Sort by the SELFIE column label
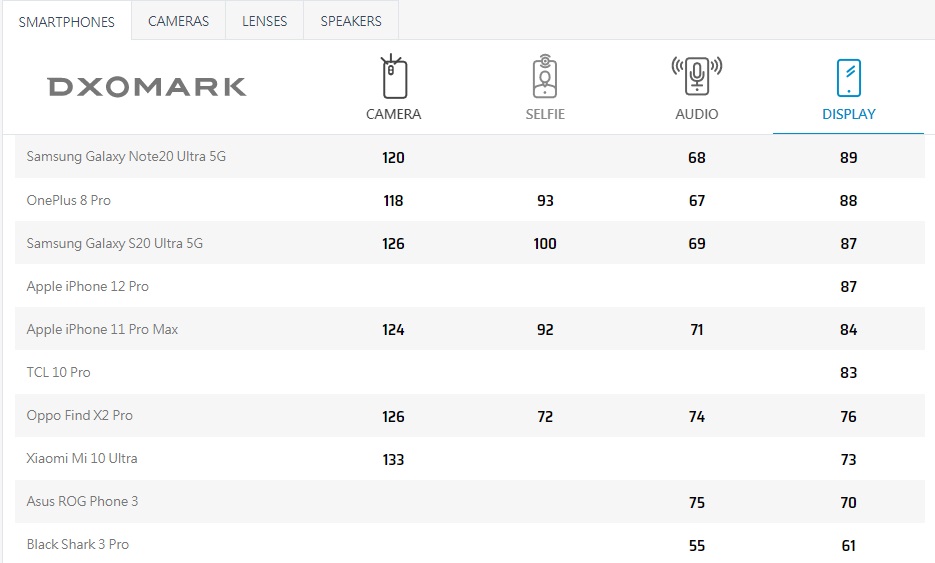The width and height of the screenshot is (935, 563). click(x=545, y=114)
